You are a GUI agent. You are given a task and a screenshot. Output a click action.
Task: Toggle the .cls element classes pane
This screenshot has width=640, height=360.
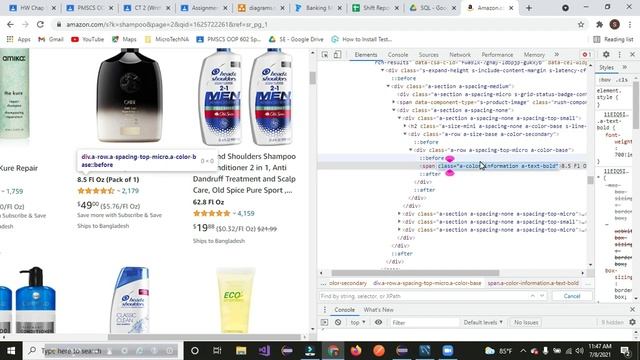click(622, 80)
